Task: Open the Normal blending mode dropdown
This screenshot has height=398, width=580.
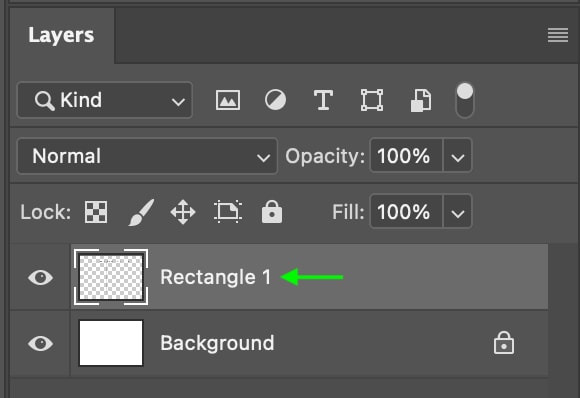Action: (147, 156)
